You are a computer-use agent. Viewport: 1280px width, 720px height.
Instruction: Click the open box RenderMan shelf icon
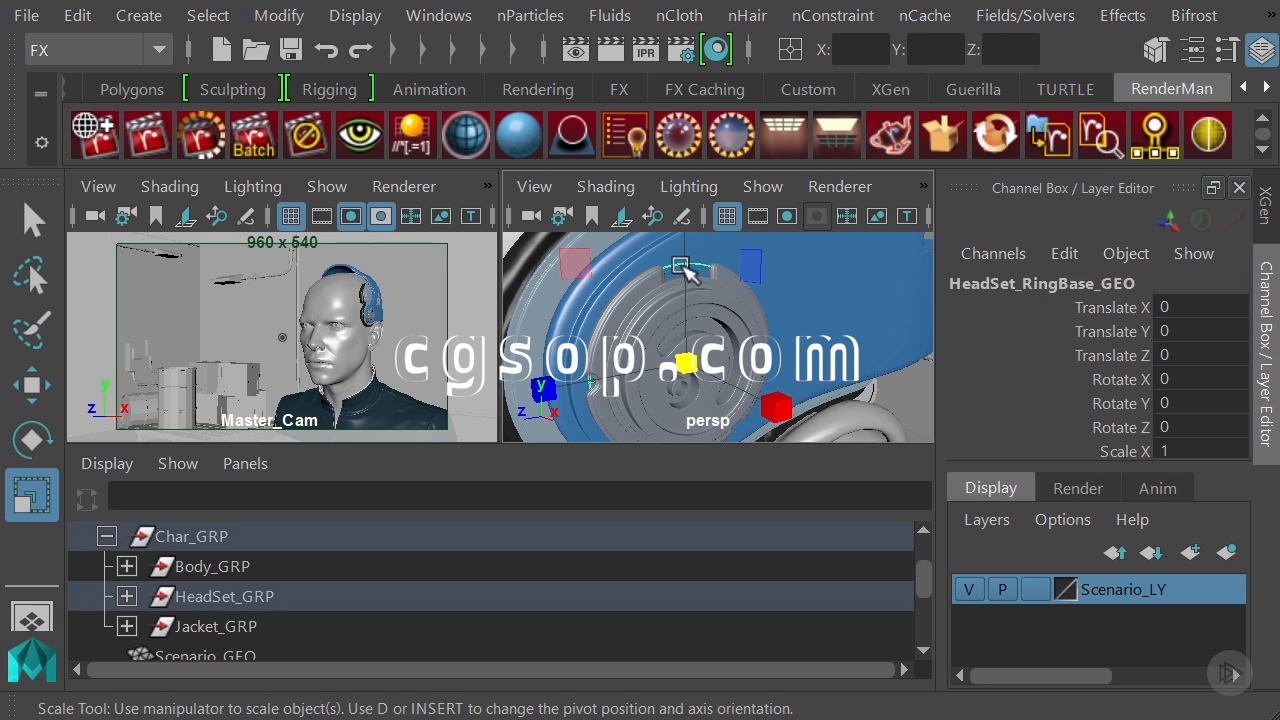941,135
